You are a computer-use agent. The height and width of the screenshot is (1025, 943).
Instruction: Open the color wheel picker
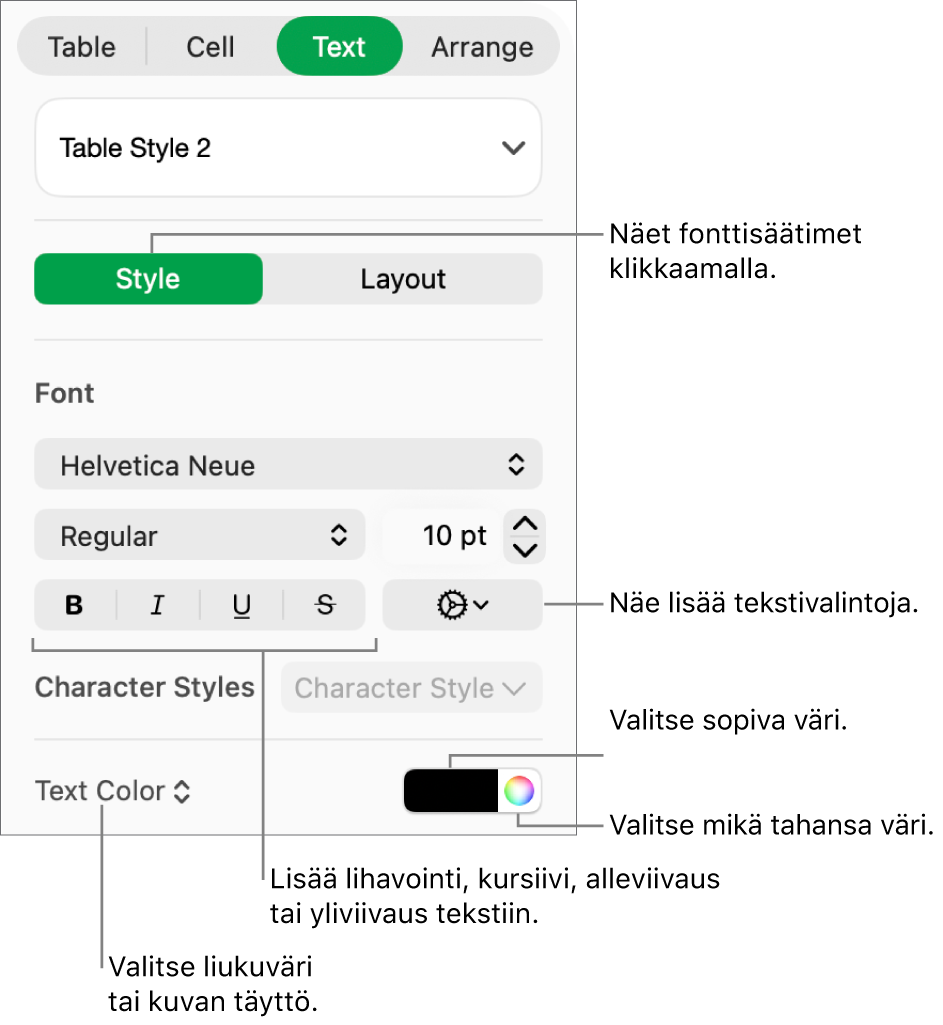pos(519,791)
